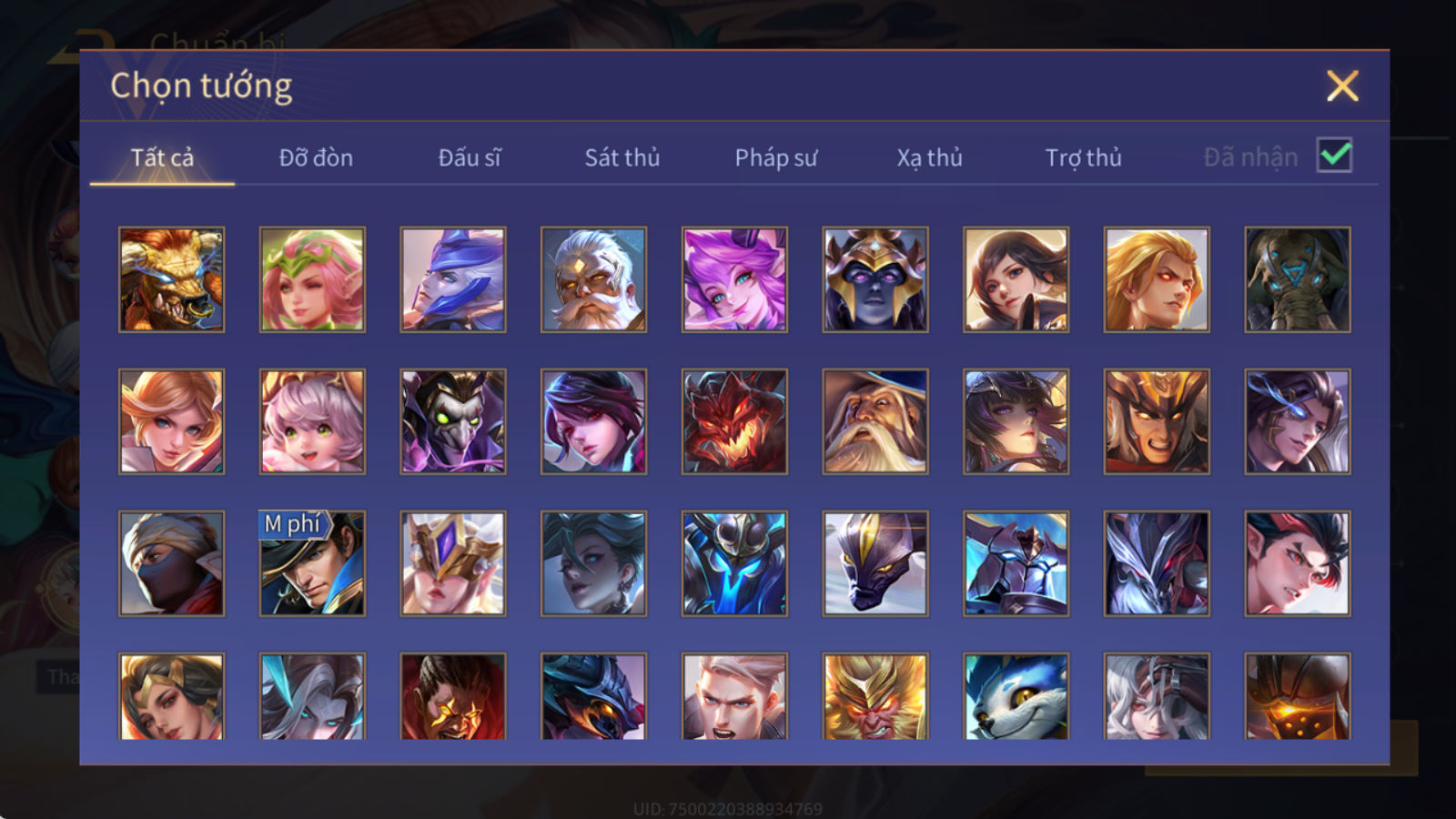The height and width of the screenshot is (819, 1456).
Task: Switch to the Pháp sư tab
Action: click(x=776, y=157)
